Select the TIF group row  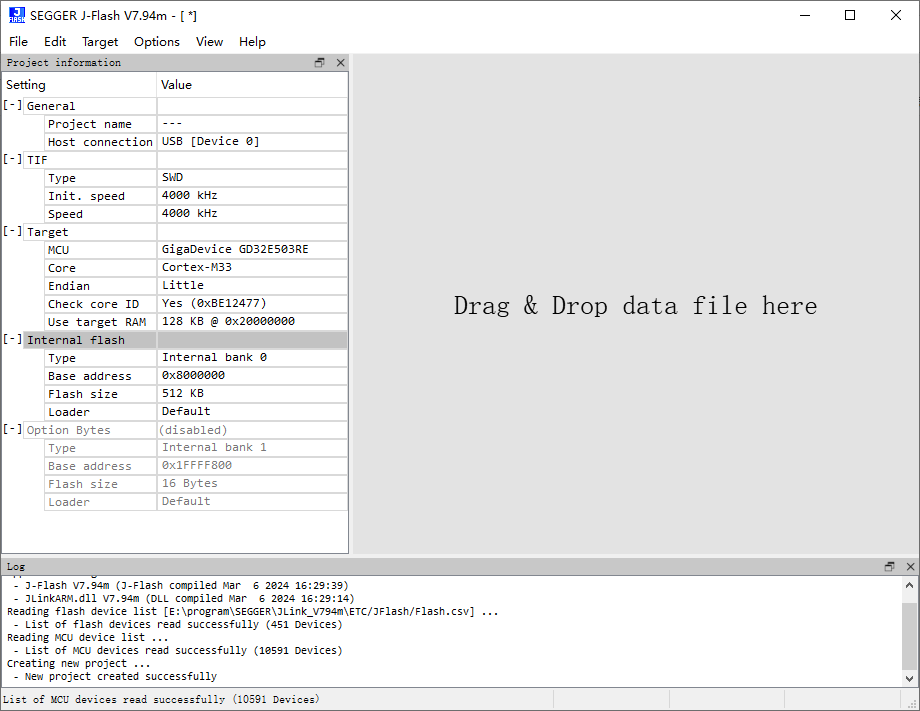coord(185,160)
